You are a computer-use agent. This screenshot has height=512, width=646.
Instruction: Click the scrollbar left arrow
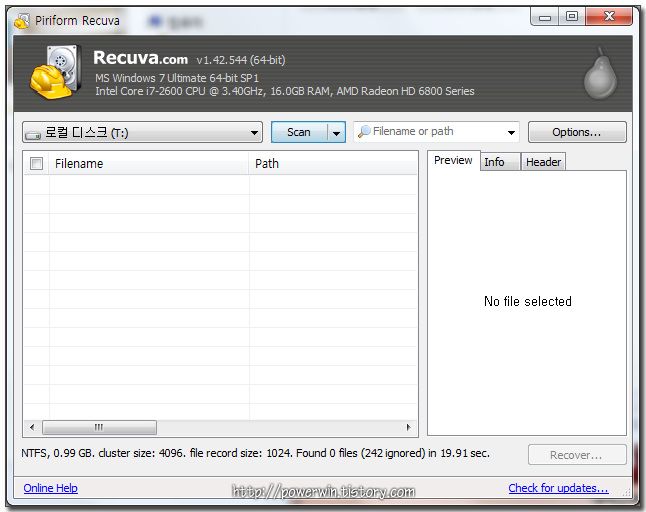pos(32,427)
